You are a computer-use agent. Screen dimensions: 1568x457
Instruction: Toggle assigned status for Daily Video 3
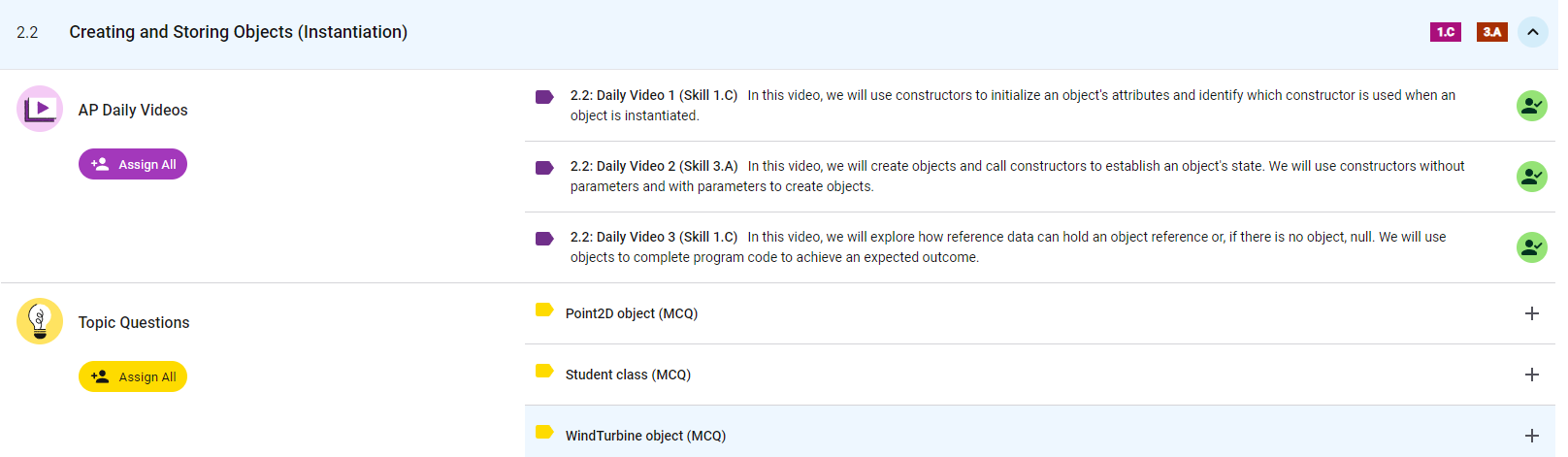(1531, 247)
